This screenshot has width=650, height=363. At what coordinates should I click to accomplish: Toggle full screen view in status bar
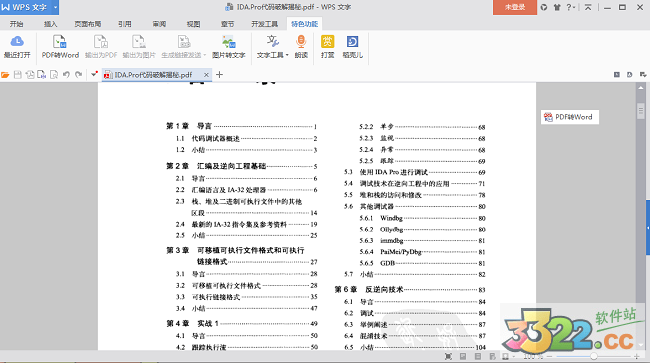448,356
